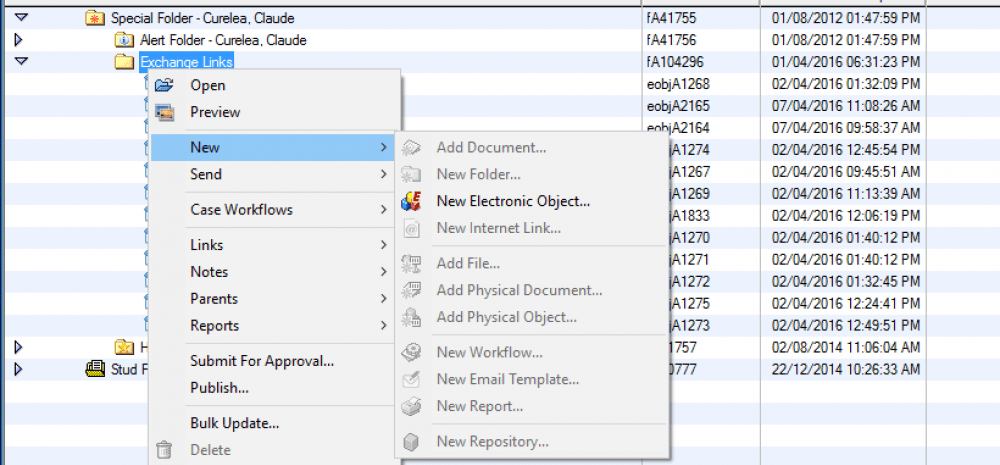Select Special Folder - Curelea, Claude item
Screen dimensions: 1000x465
coord(202,18)
